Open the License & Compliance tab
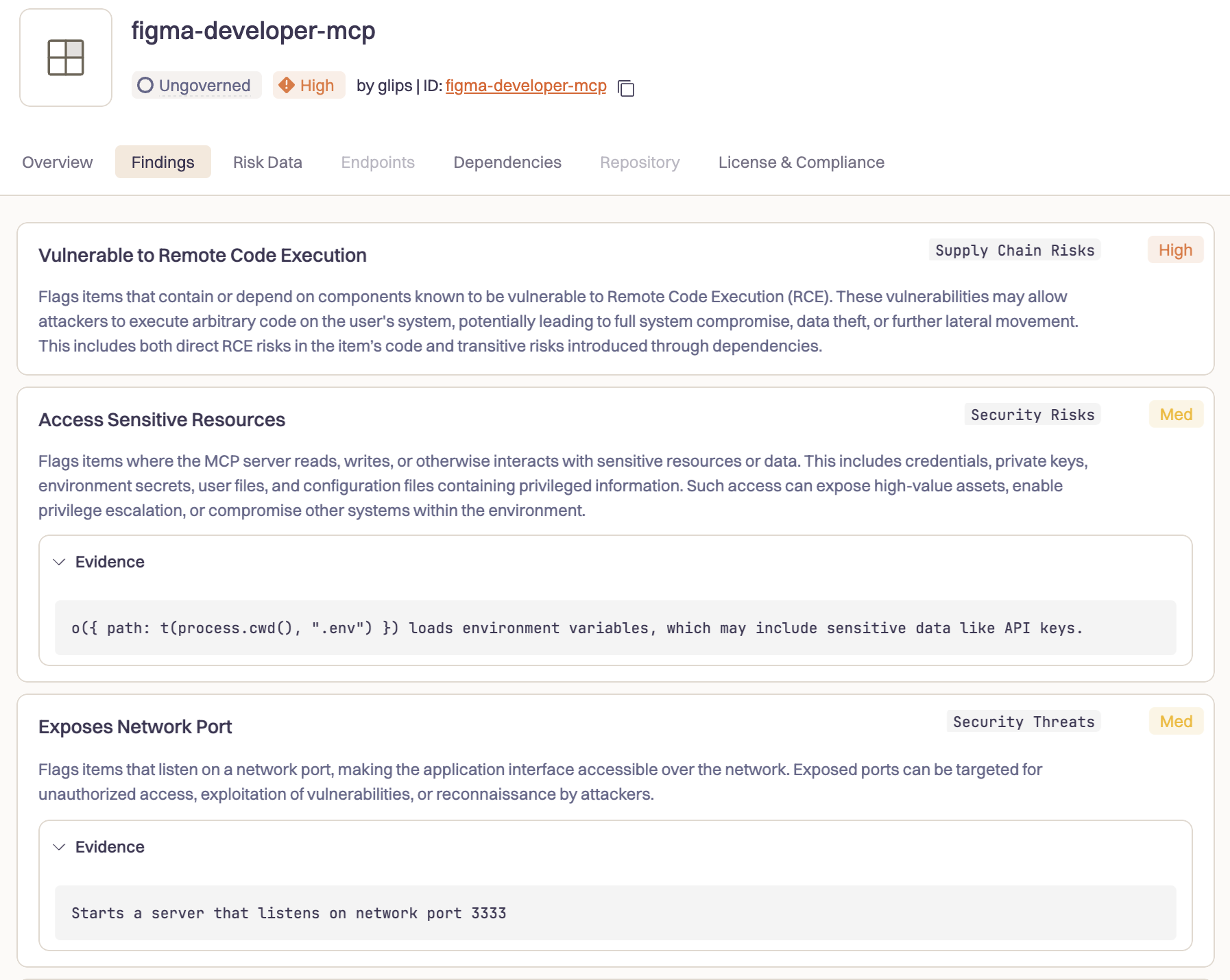 coord(801,162)
